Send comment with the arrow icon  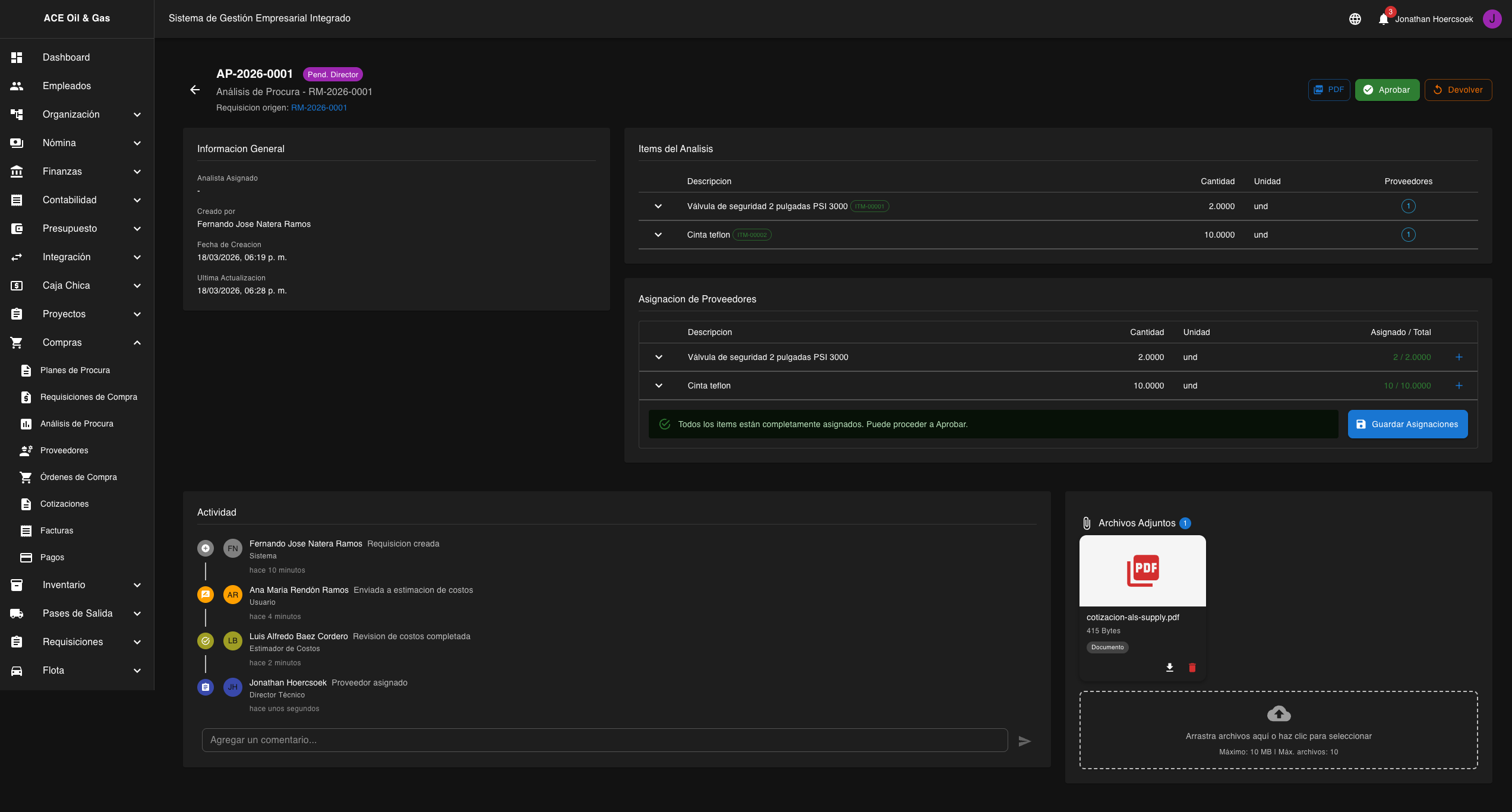(1024, 741)
